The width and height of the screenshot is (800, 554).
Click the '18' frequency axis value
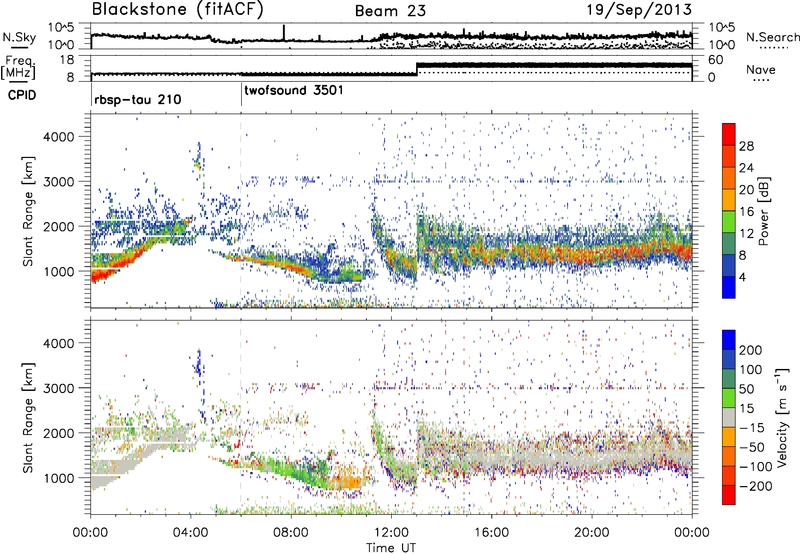click(67, 60)
